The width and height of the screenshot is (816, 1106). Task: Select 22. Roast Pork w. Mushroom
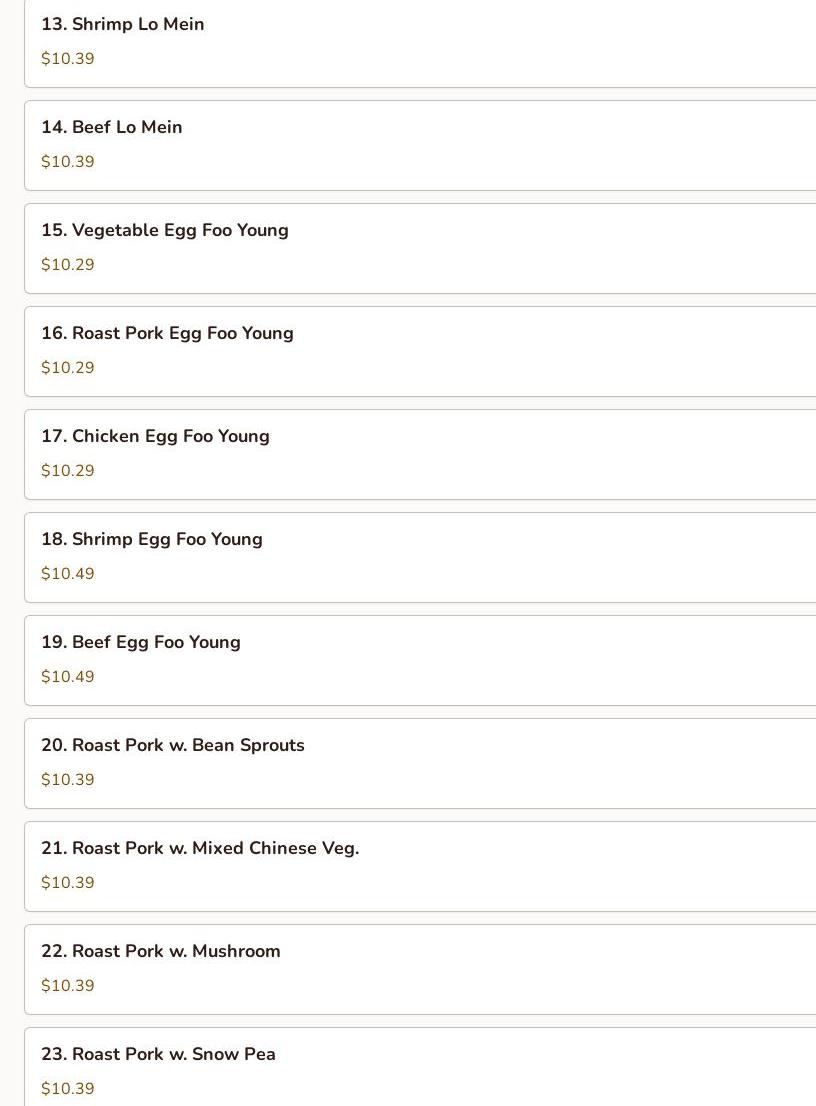coord(420,969)
